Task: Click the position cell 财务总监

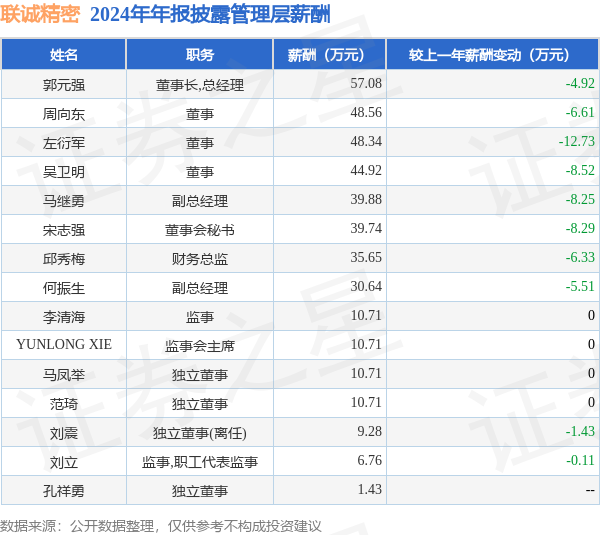Action: coord(200,259)
